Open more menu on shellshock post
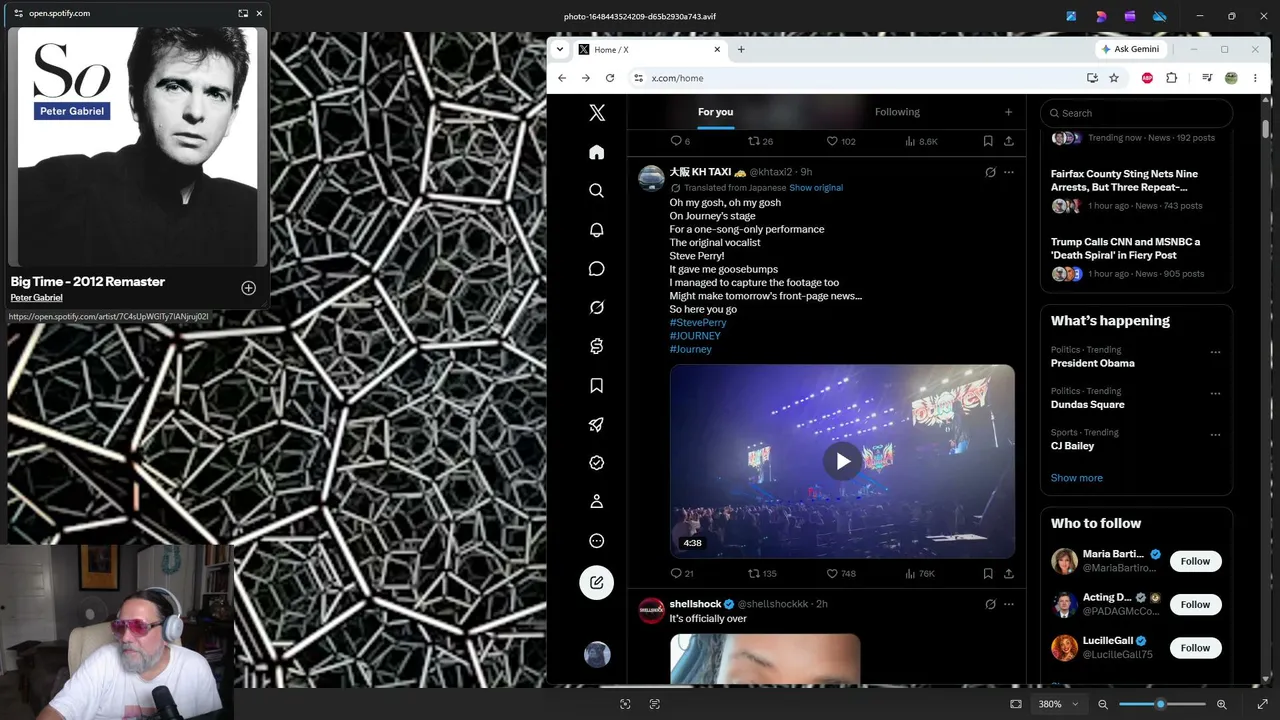Image resolution: width=1280 pixels, height=720 pixels. pos(1008,604)
